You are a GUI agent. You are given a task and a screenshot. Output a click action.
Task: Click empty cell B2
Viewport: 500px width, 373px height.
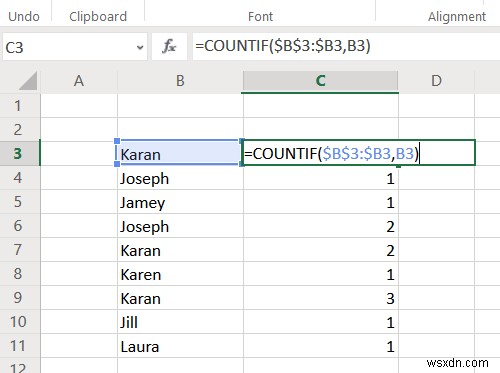180,129
